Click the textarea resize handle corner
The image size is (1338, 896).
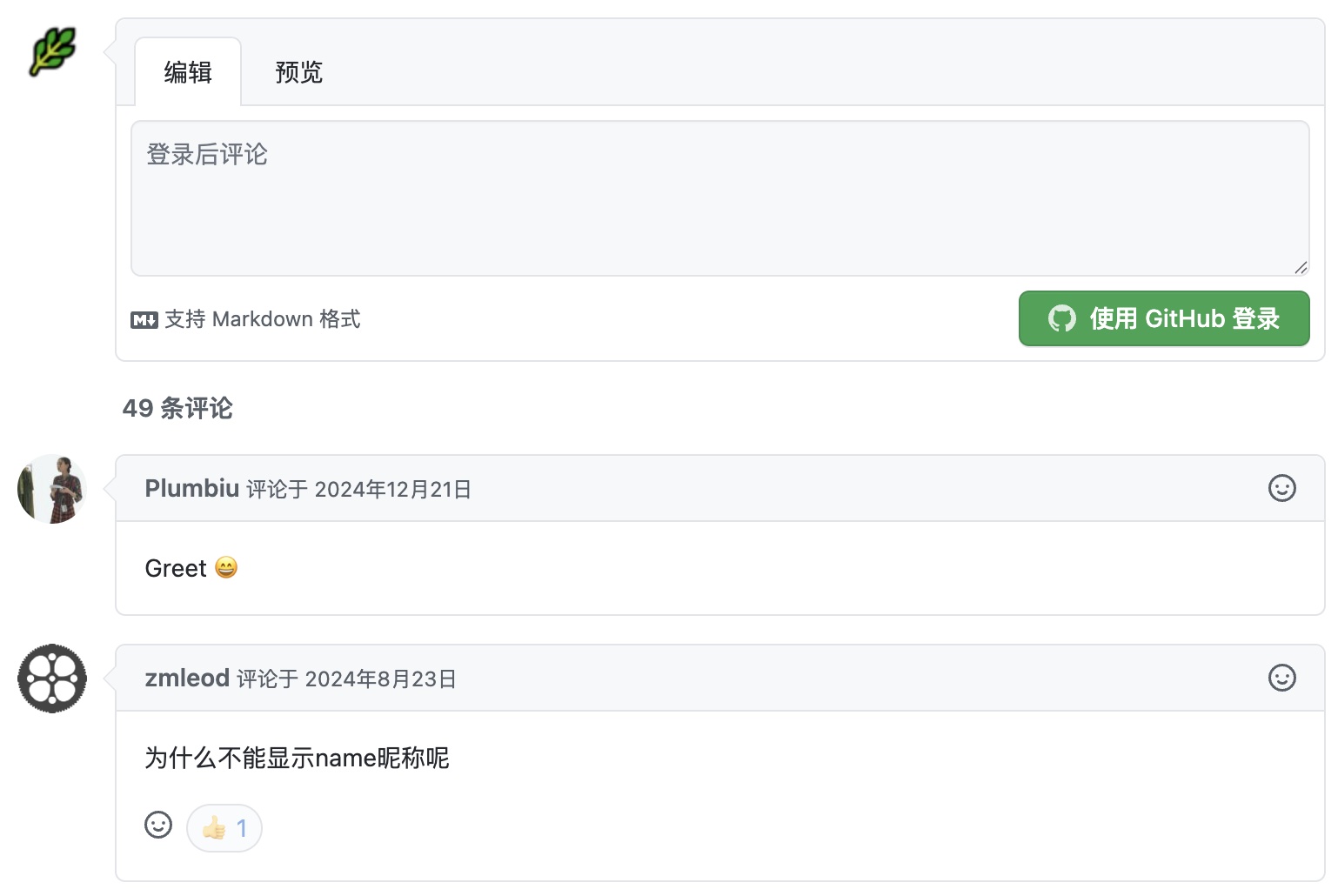tap(1301, 268)
